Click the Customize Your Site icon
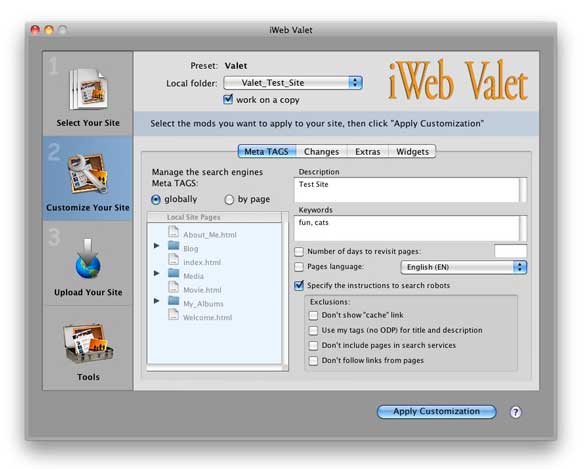 coord(88,173)
